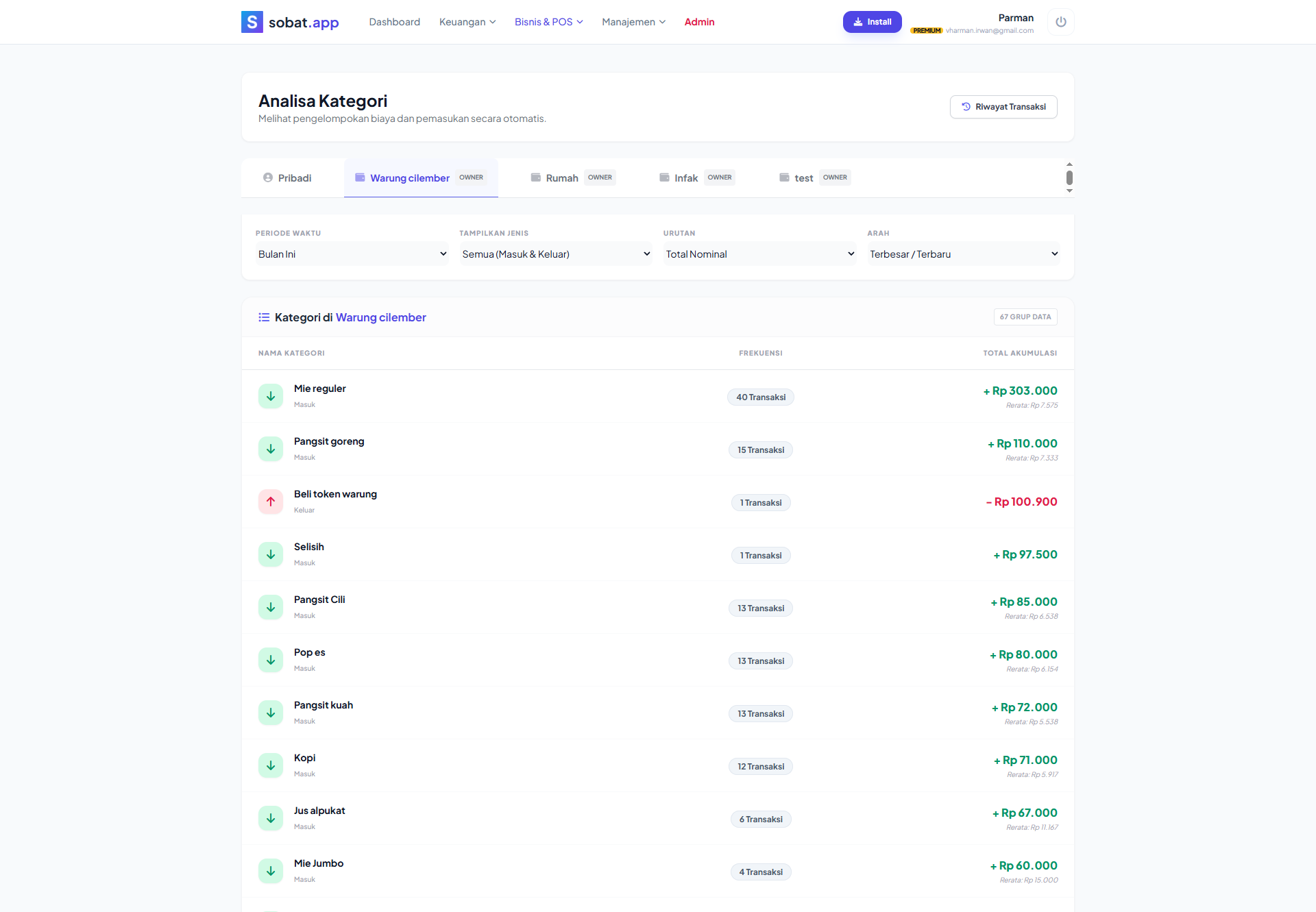Open the Periode Waktu dropdown
The height and width of the screenshot is (912, 1316).
tap(352, 254)
